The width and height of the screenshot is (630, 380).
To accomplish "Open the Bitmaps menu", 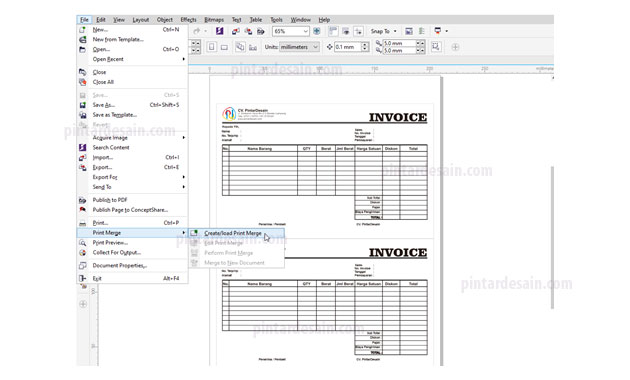I will point(214,20).
